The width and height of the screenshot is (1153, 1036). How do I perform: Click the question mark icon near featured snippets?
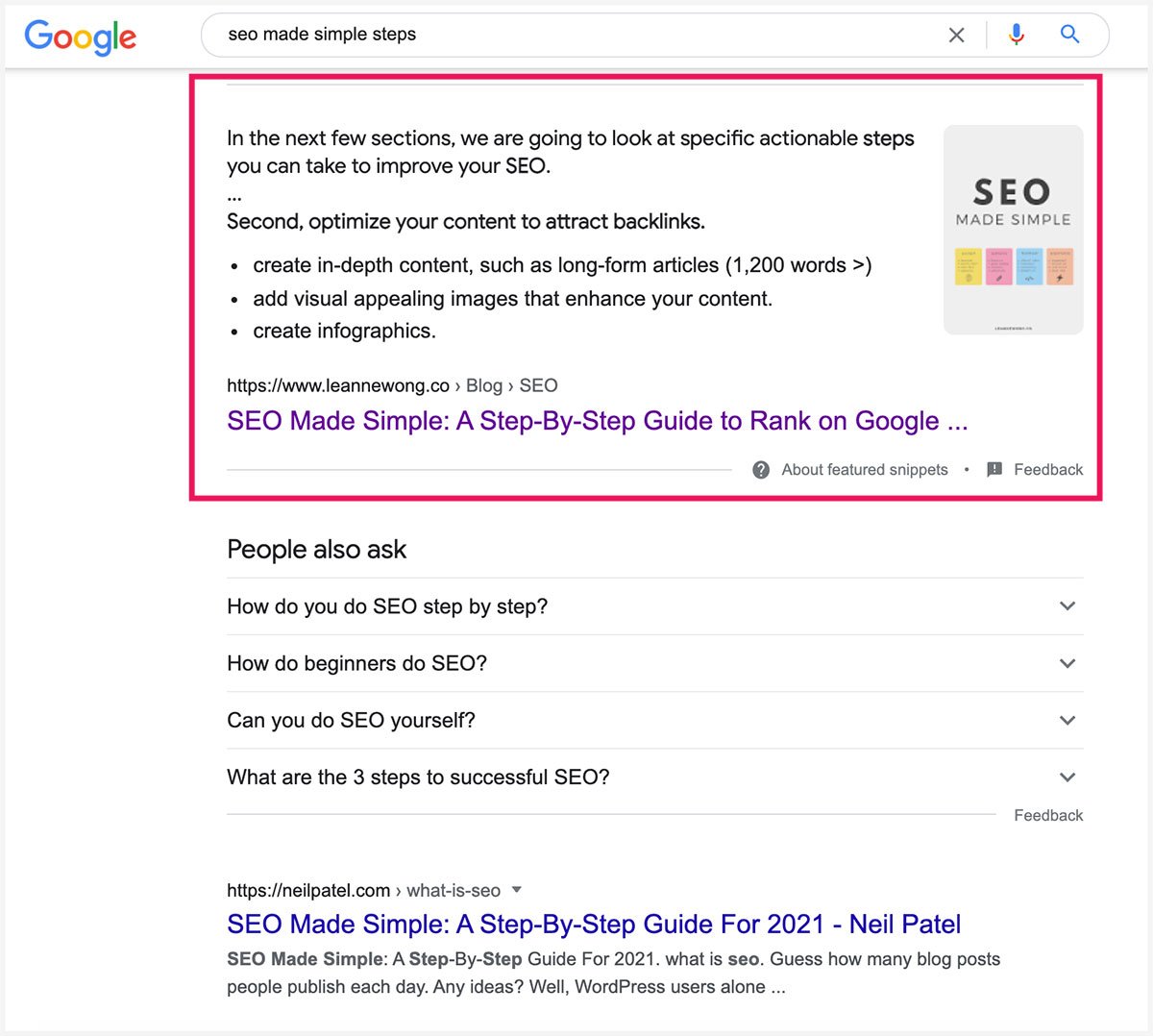[760, 470]
